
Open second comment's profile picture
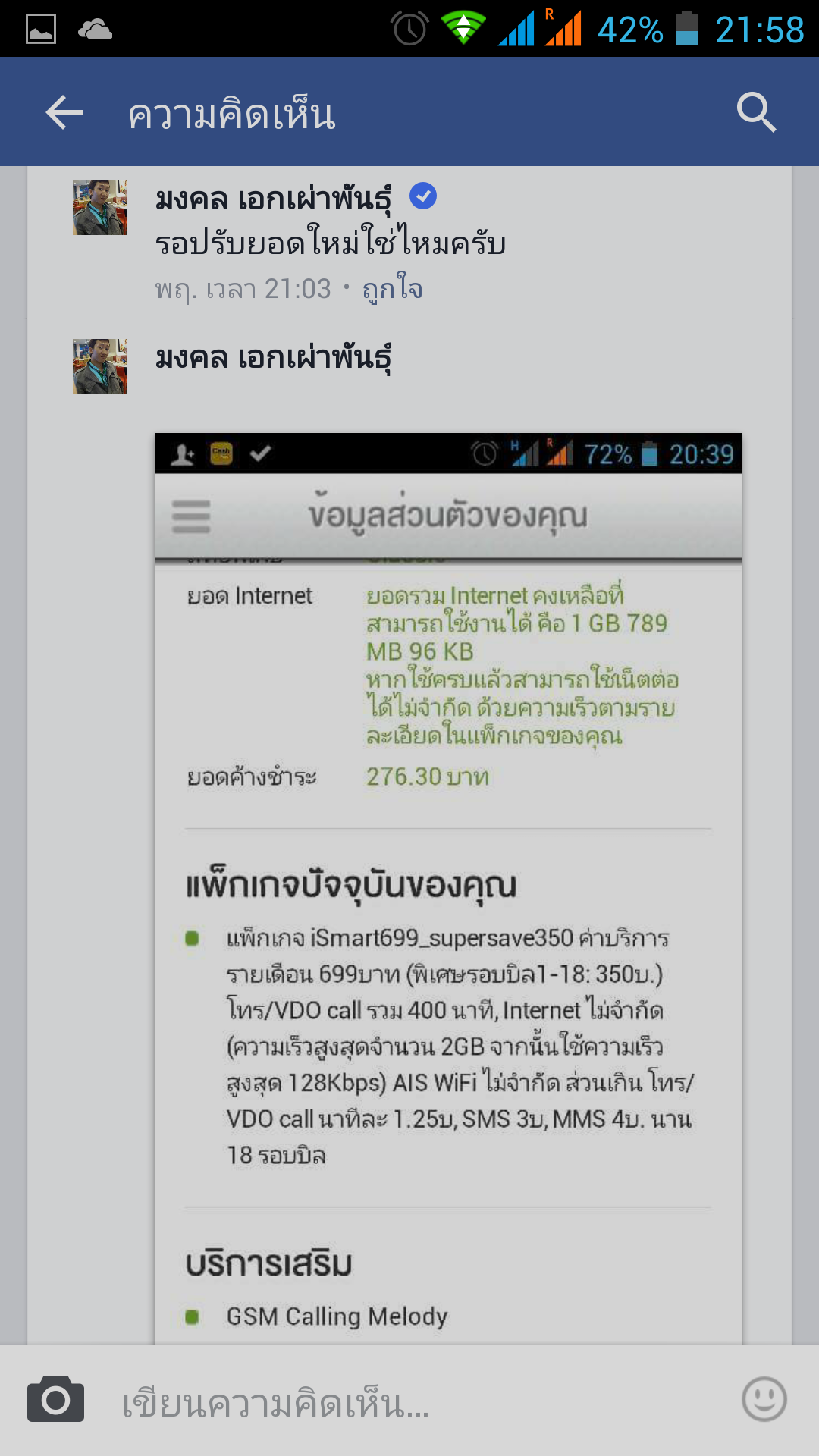point(100,366)
